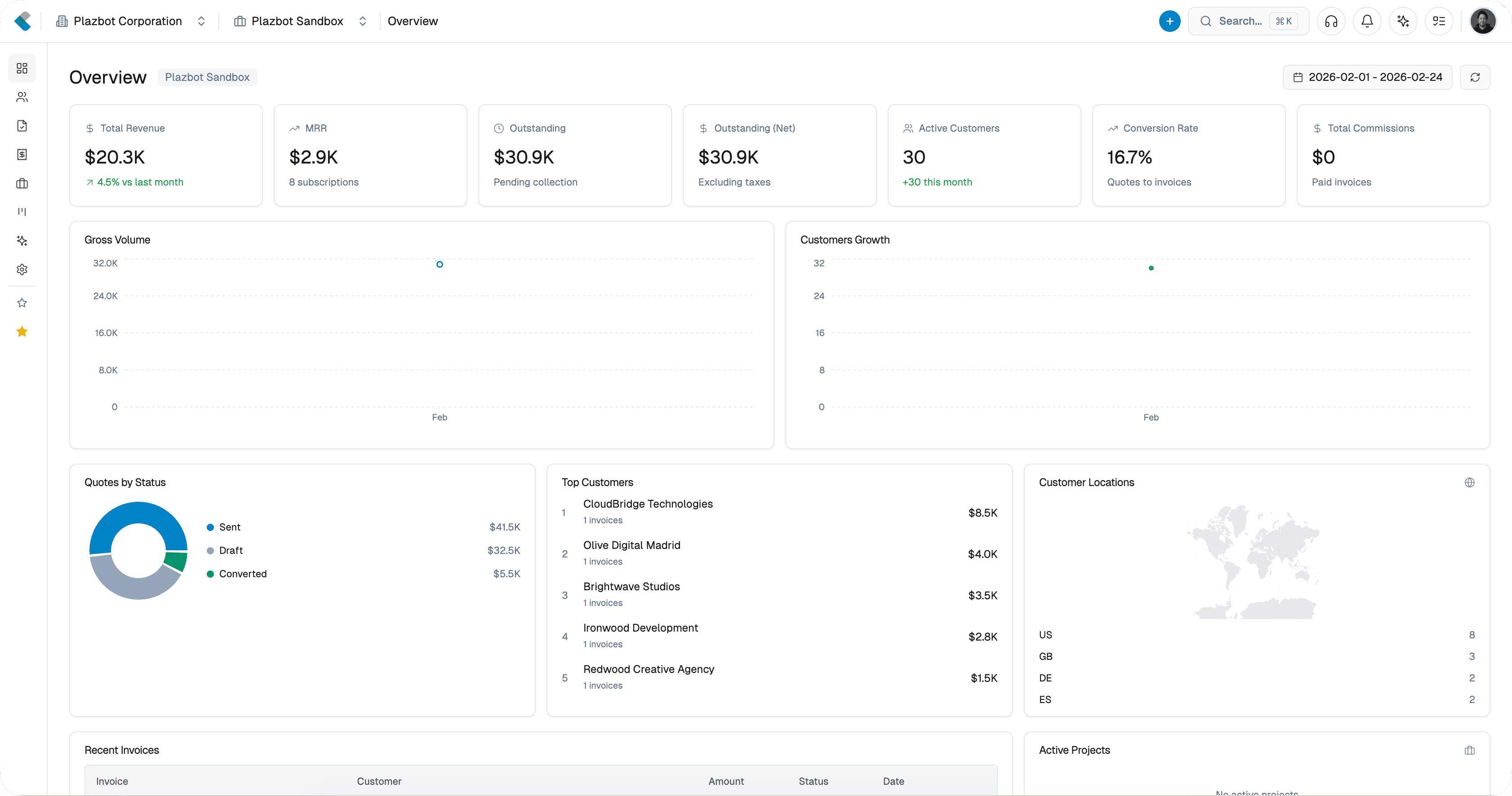
Task: Refresh the dashboard with the reload icon
Action: click(x=1475, y=77)
